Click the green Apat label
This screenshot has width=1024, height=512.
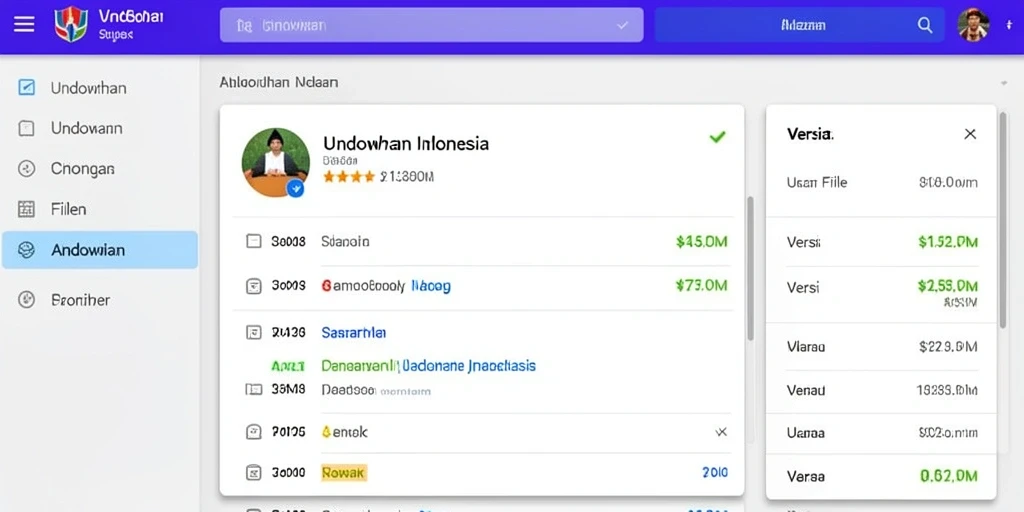288,366
